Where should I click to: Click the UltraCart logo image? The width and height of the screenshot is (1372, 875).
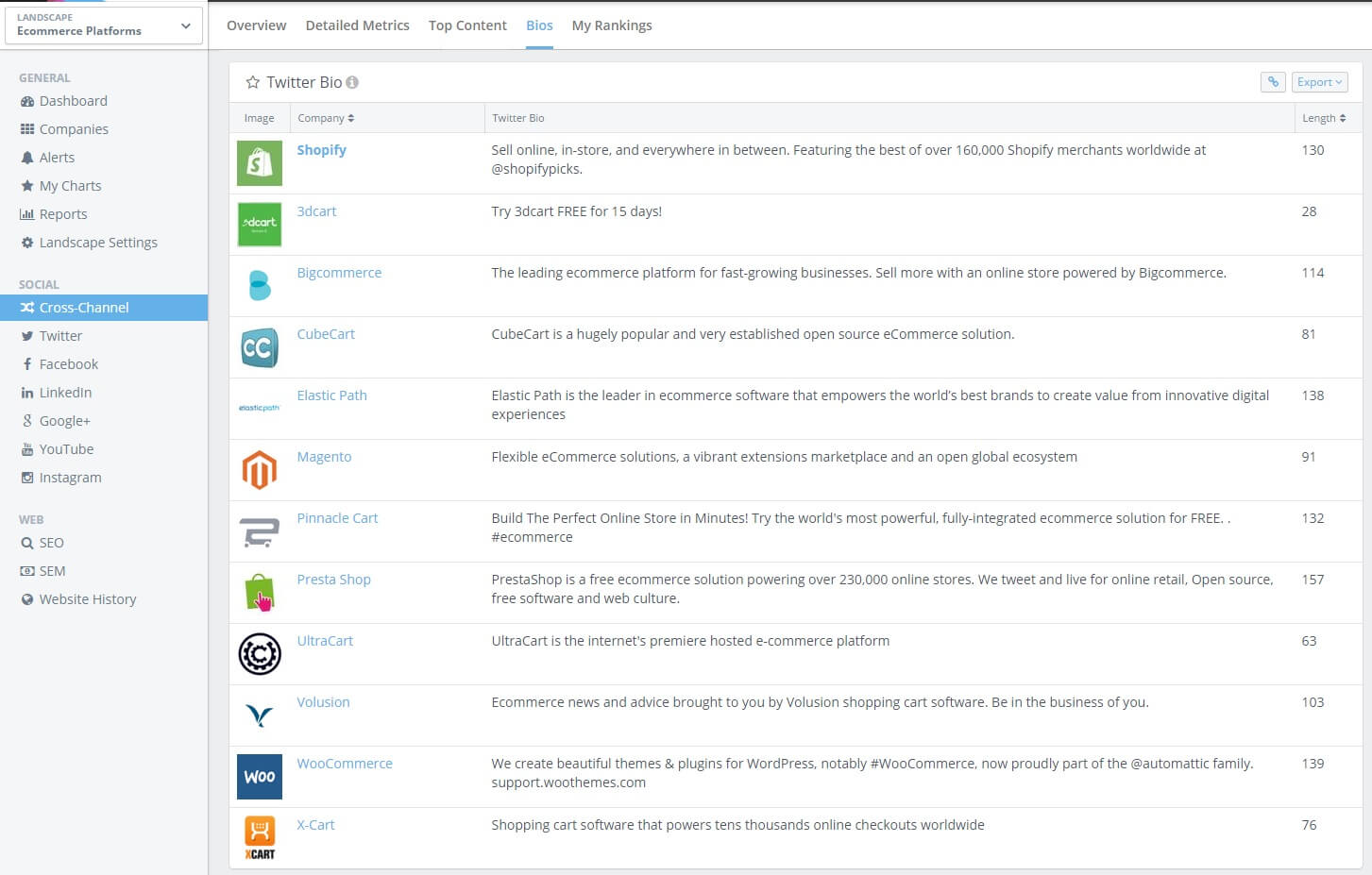260,654
